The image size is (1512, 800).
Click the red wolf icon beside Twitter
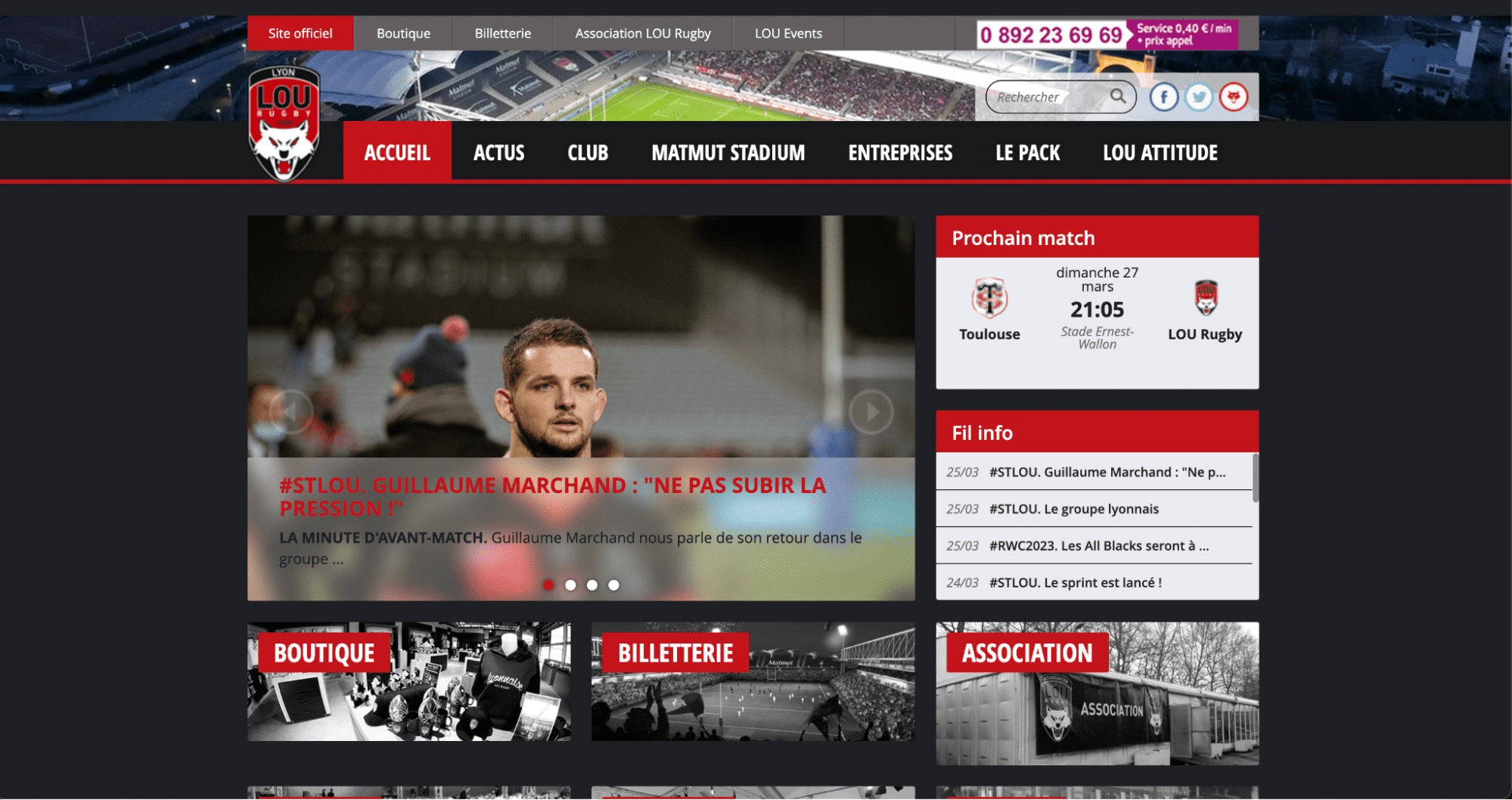click(1234, 97)
